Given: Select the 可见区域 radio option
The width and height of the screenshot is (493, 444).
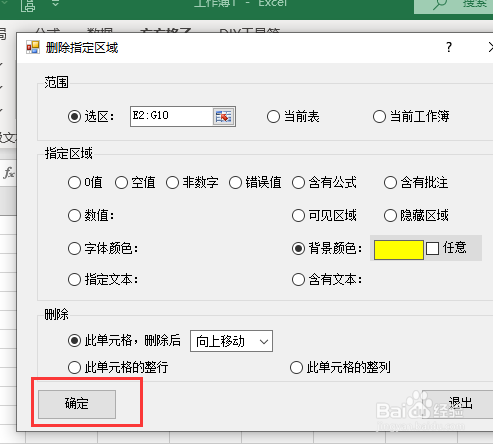Looking at the screenshot, I should pyautogui.click(x=298, y=215).
